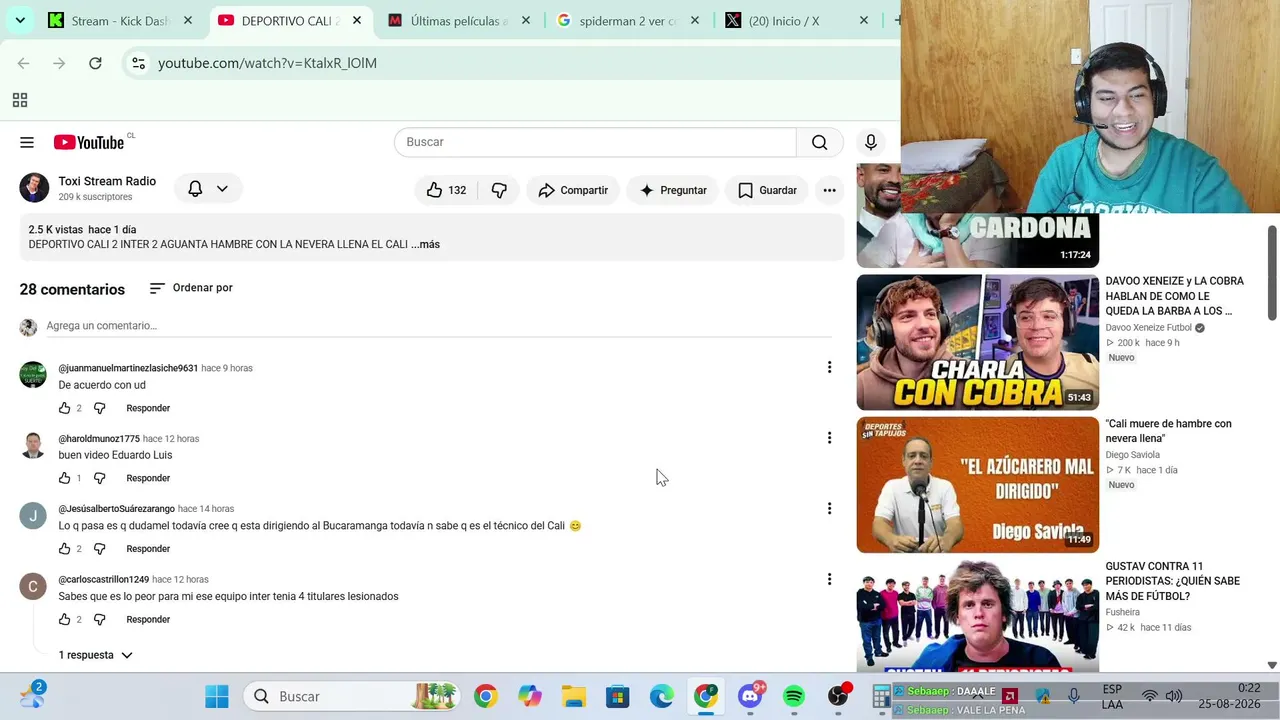Open Spotify from the taskbar
The width and height of the screenshot is (1280, 720).
[x=794, y=696]
